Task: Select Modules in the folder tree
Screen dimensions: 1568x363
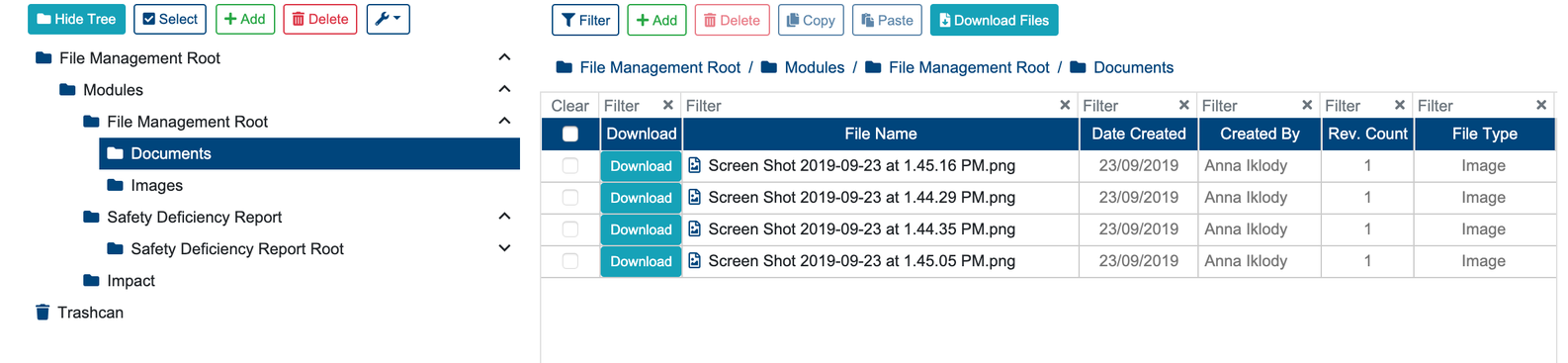Action: click(113, 90)
